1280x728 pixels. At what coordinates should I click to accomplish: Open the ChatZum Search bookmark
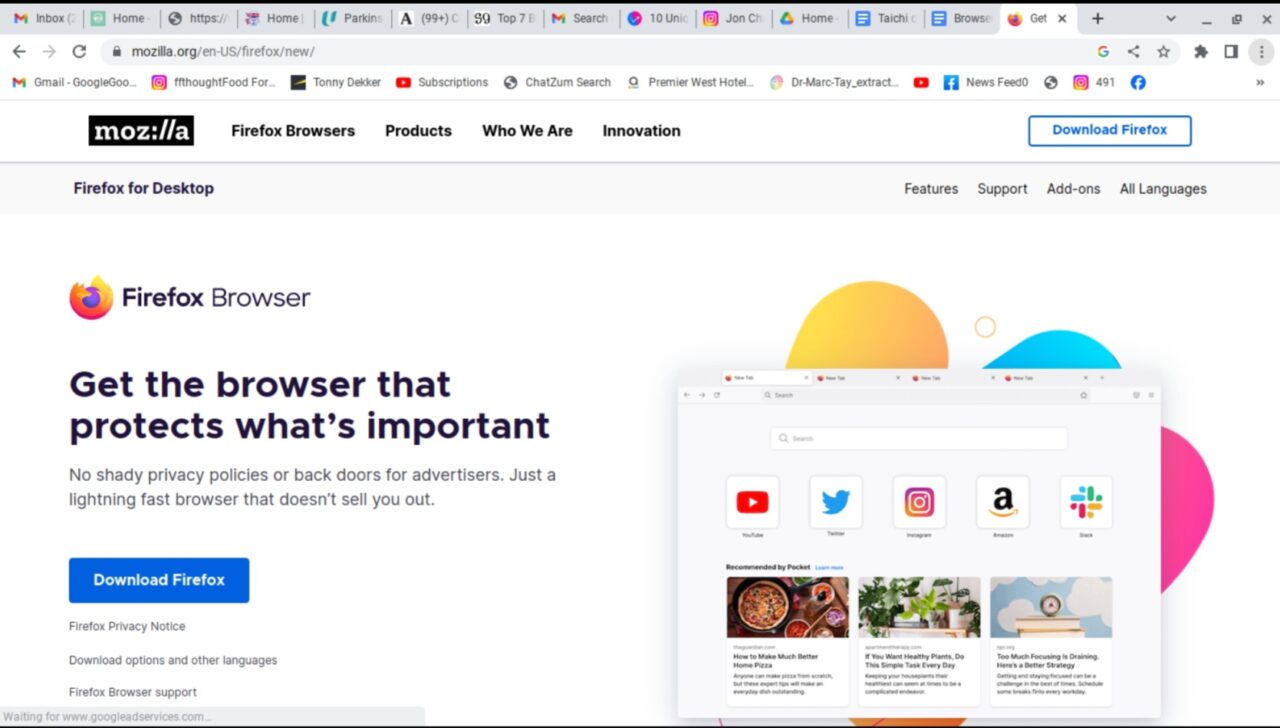pos(557,83)
